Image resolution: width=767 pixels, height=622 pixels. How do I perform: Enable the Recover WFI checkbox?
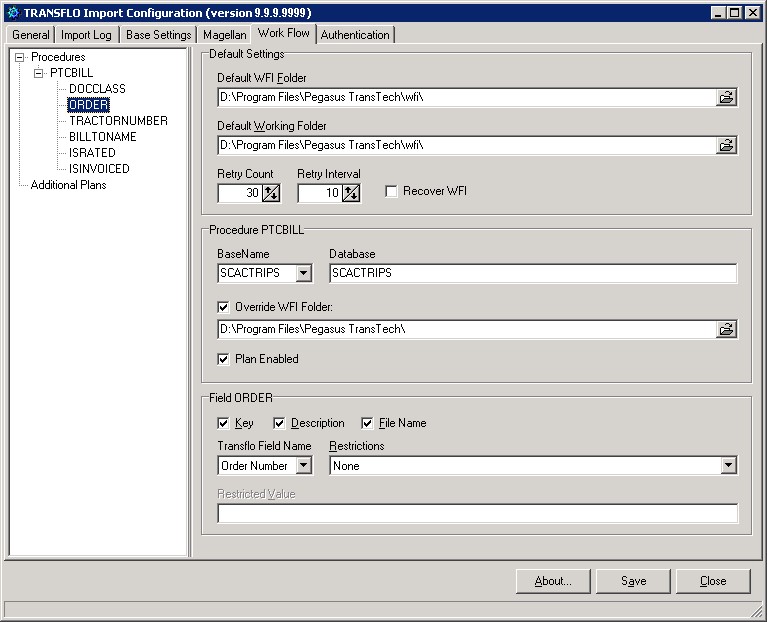[x=391, y=191]
